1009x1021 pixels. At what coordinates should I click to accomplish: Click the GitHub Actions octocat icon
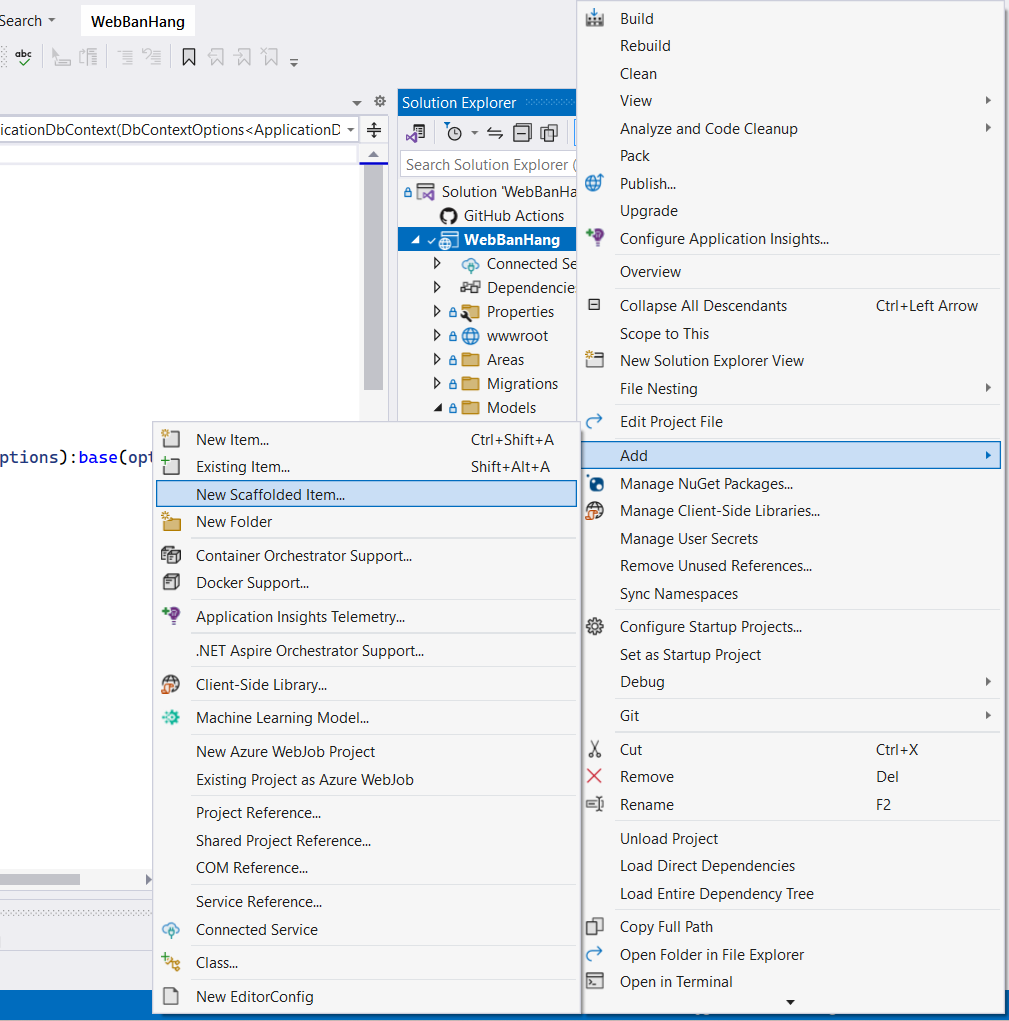point(449,216)
